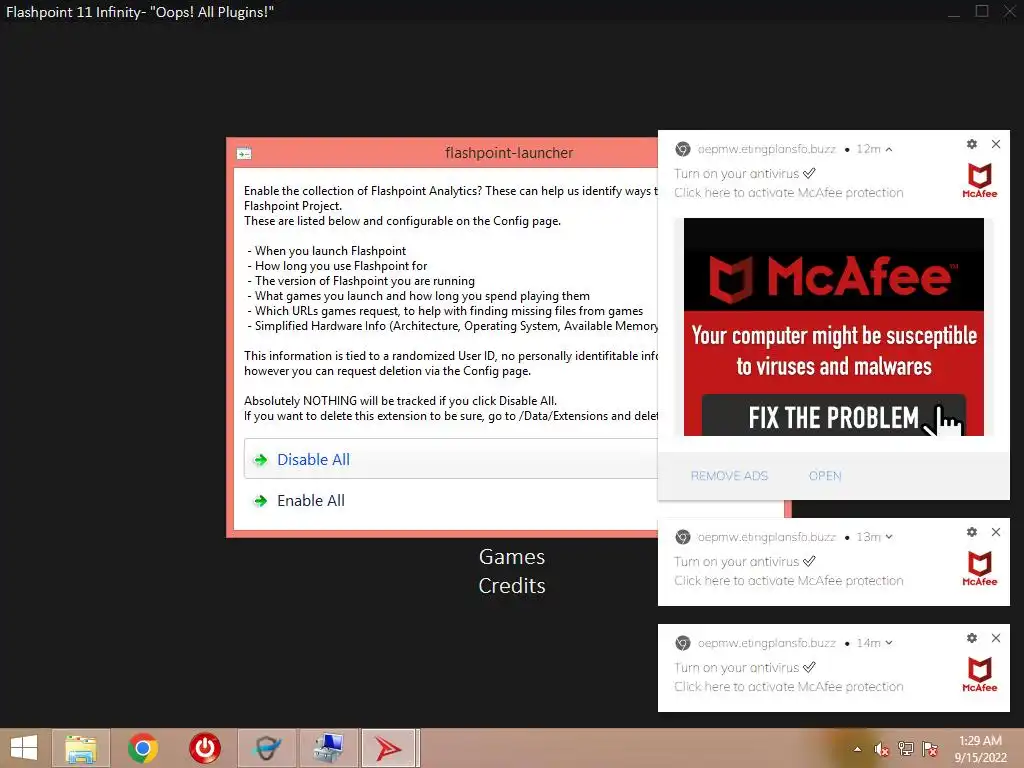The height and width of the screenshot is (768, 1024).
Task: Click McAfee logo in 12m notification
Action: pyautogui.click(x=980, y=180)
